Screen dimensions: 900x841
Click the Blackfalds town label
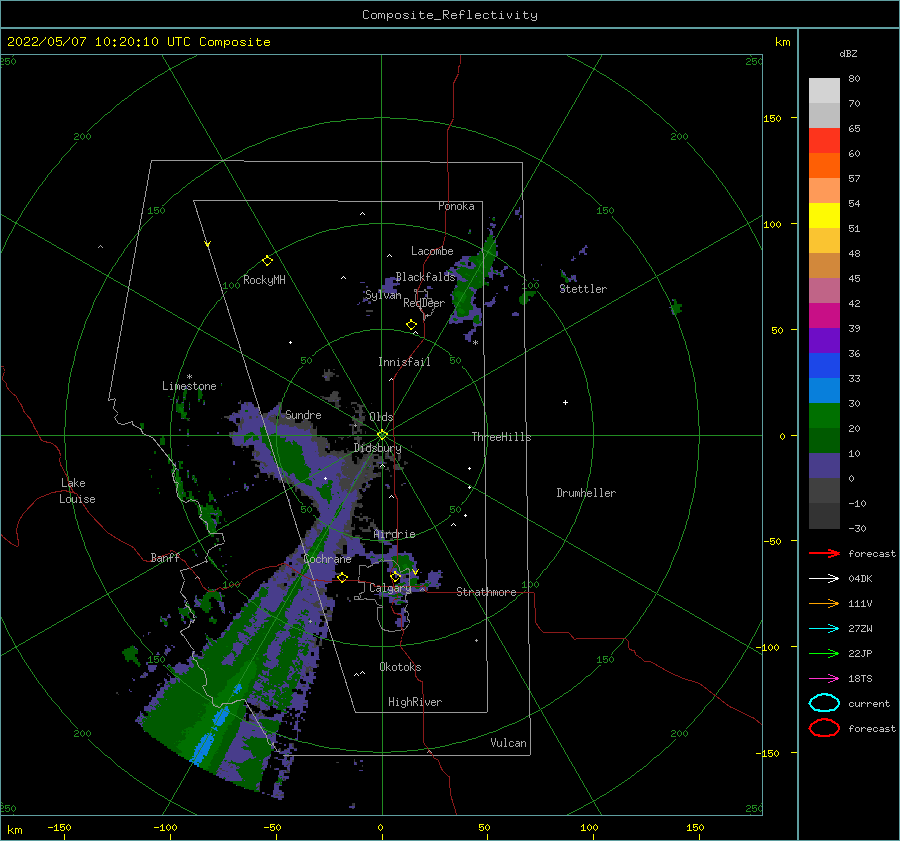coord(425,277)
